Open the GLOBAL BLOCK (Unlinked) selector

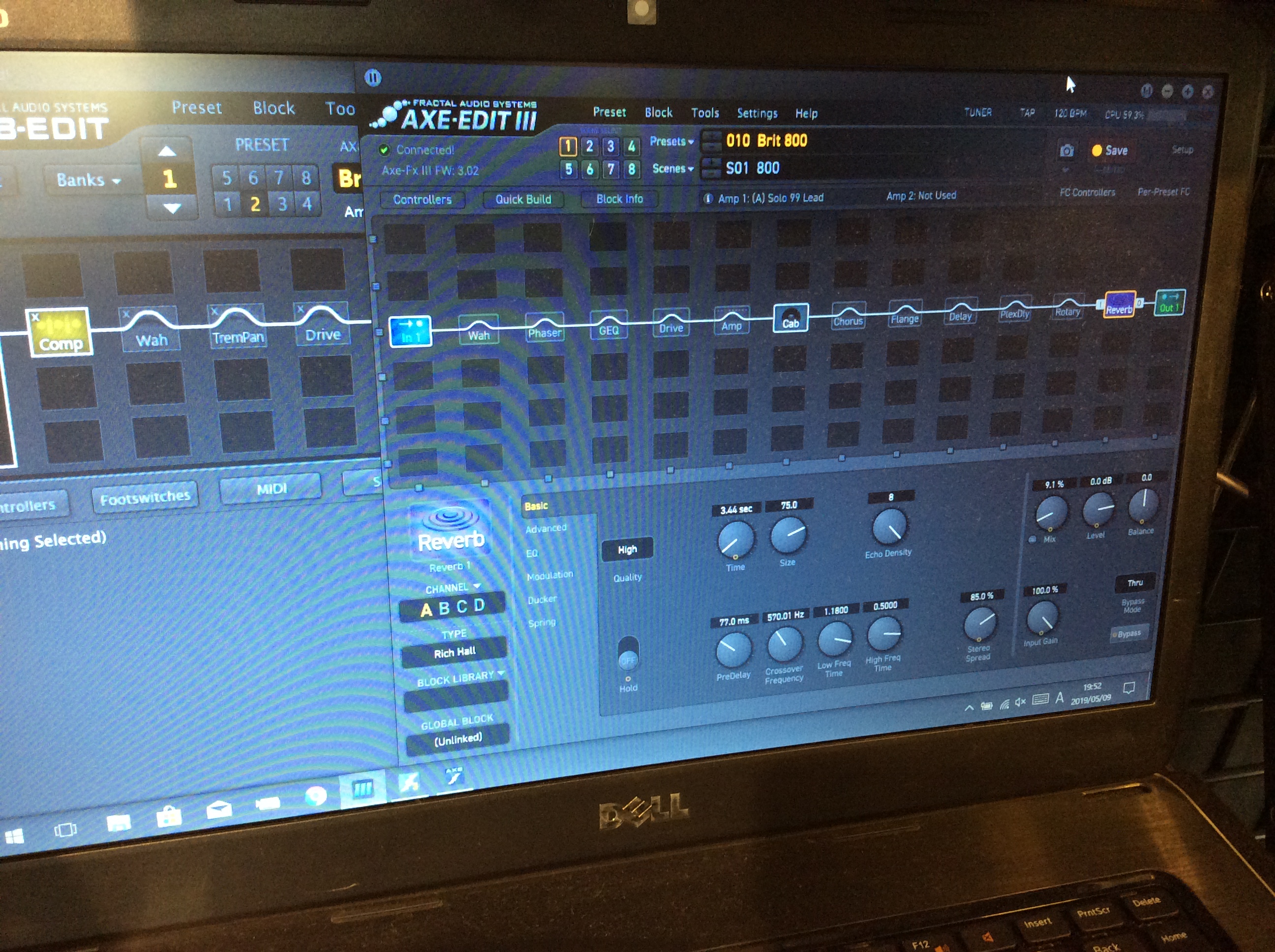click(x=457, y=740)
